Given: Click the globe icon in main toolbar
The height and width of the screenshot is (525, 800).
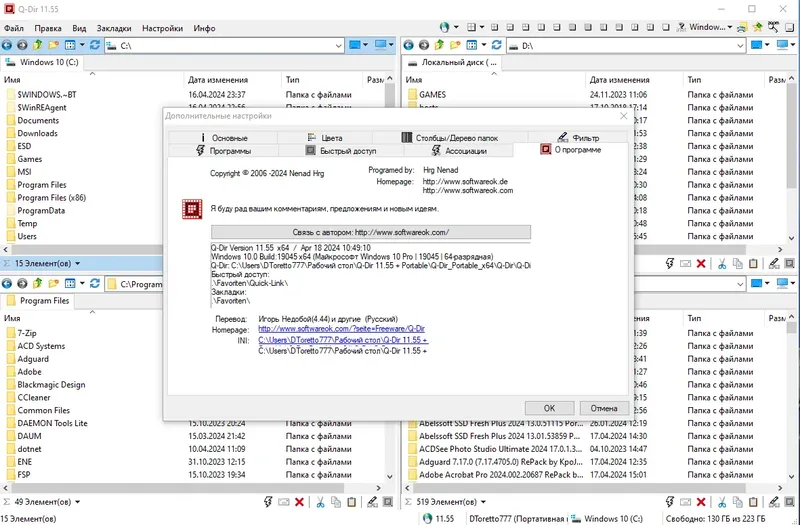Looking at the screenshot, I should 444,27.
